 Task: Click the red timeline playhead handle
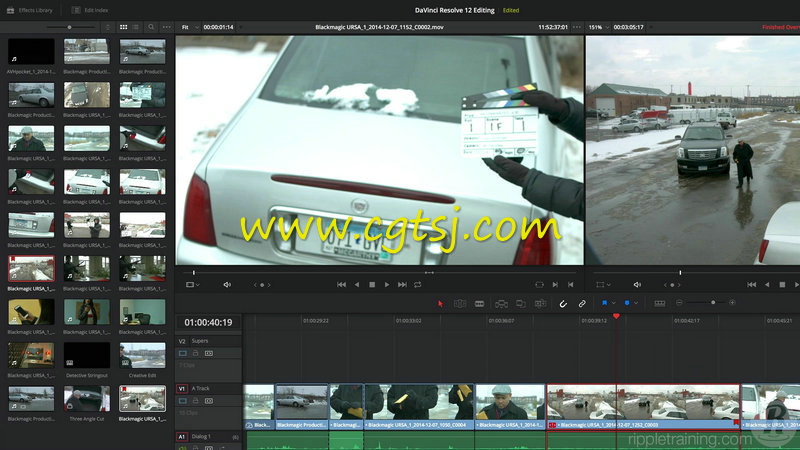point(616,316)
